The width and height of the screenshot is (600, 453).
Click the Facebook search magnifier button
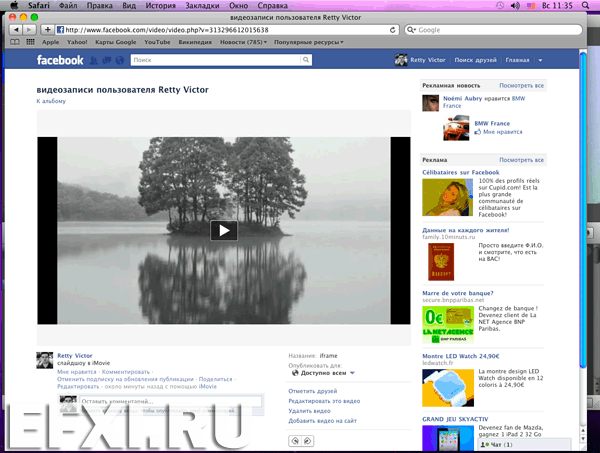(306, 60)
